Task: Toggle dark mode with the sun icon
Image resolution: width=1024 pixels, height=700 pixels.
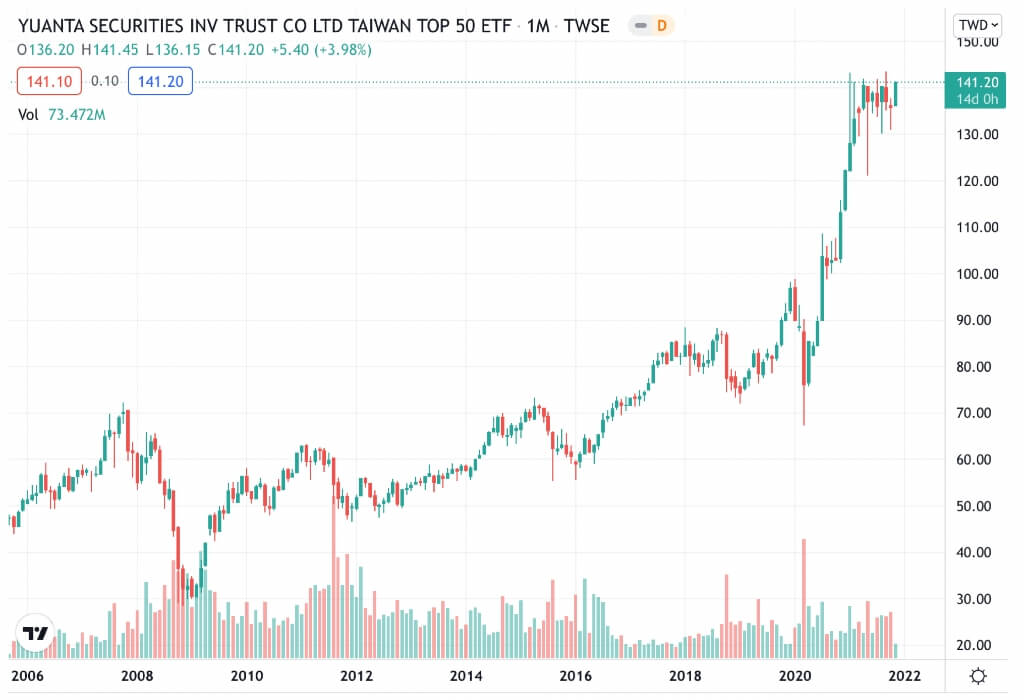Action: pyautogui.click(x=977, y=676)
